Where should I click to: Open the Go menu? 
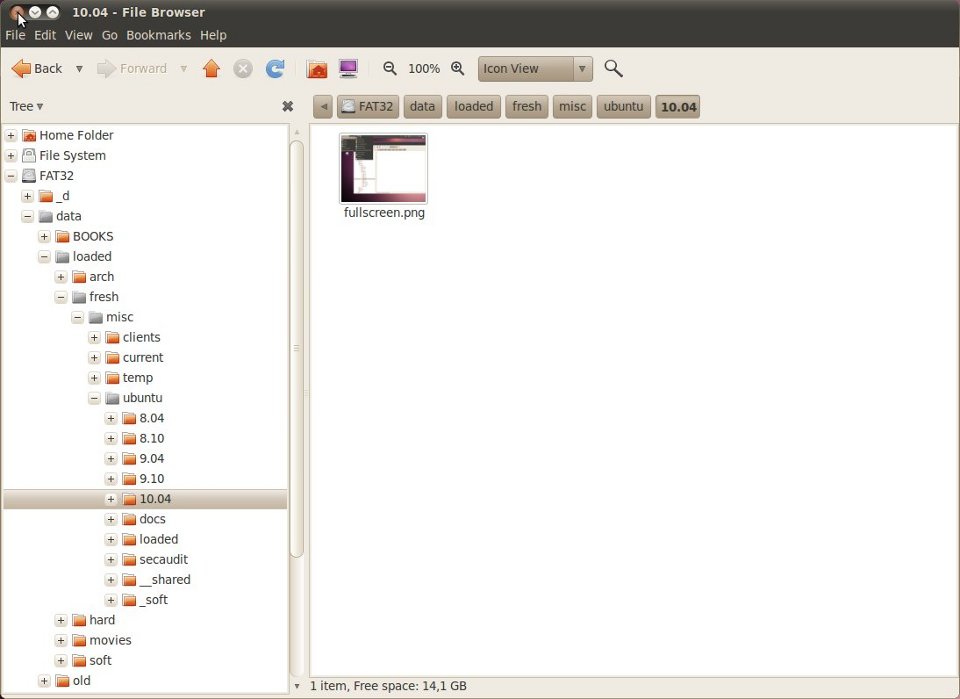pyautogui.click(x=109, y=35)
